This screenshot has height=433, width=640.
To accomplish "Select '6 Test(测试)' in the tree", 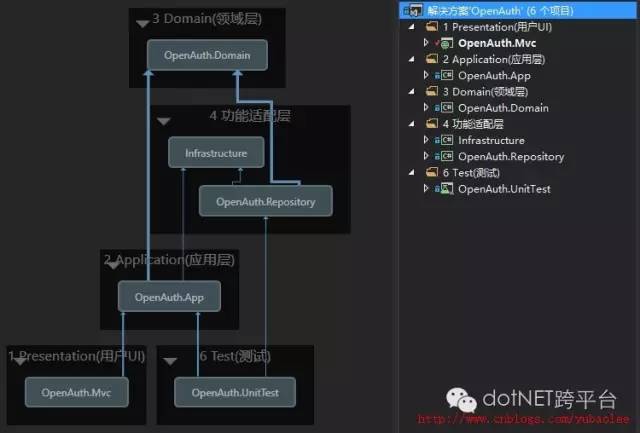I will click(x=471, y=173).
